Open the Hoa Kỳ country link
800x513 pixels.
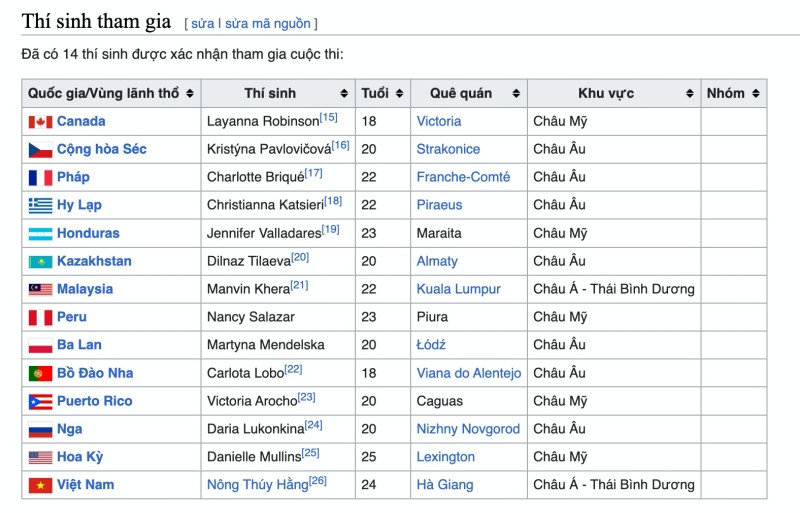coord(79,457)
